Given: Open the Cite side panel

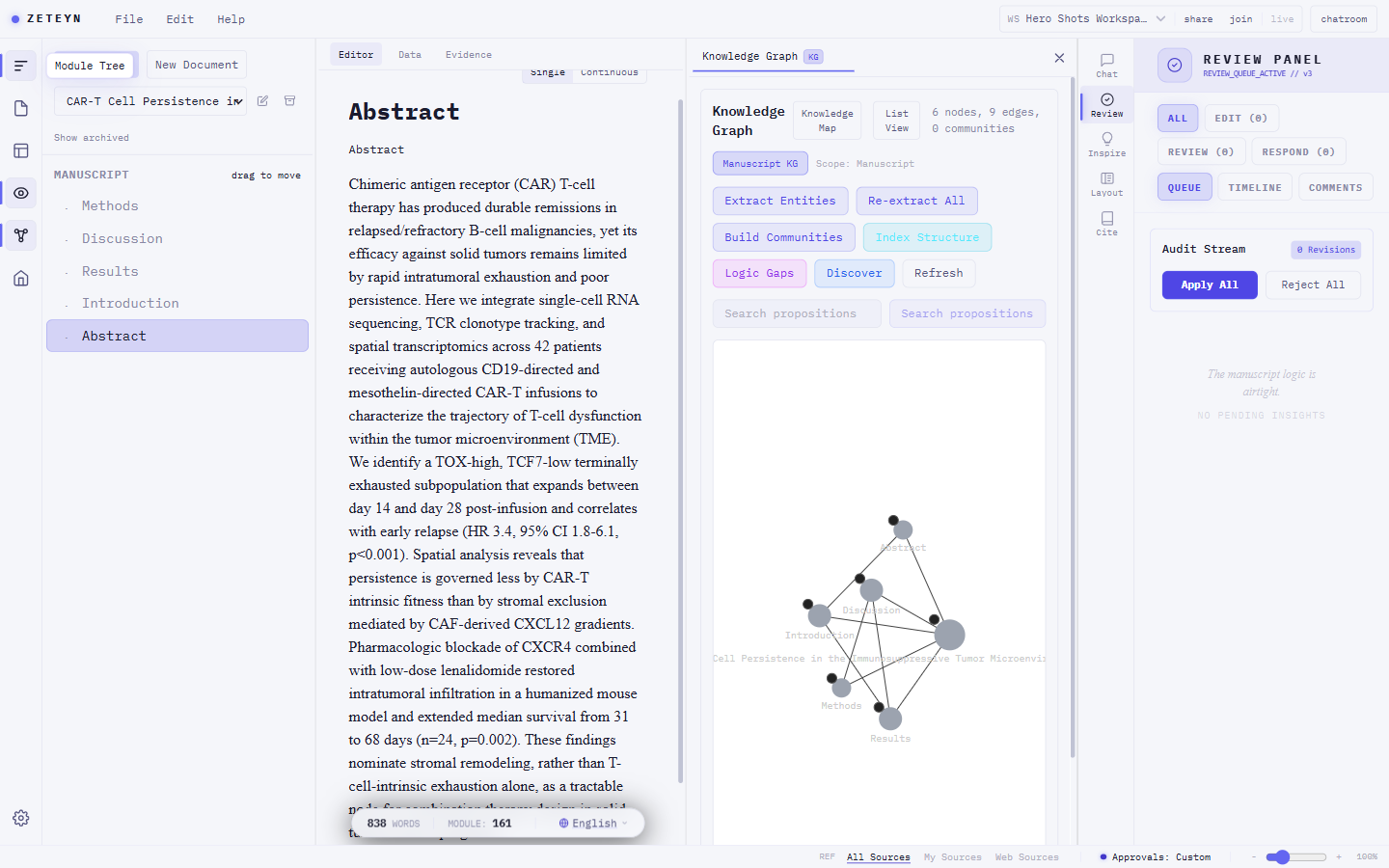Looking at the screenshot, I should click(x=1106, y=224).
